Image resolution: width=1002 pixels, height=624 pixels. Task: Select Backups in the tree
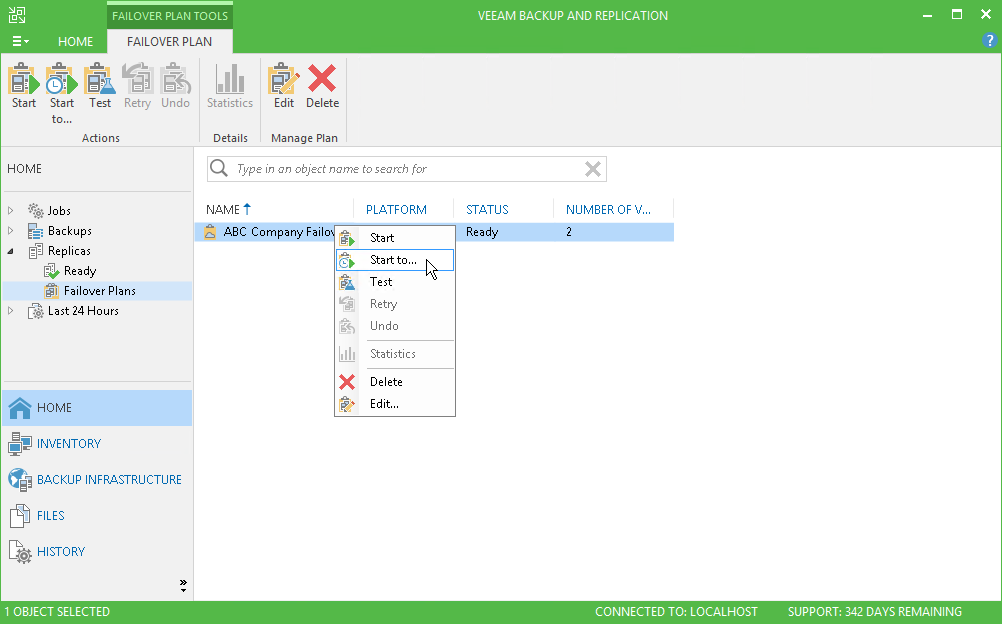(x=69, y=230)
